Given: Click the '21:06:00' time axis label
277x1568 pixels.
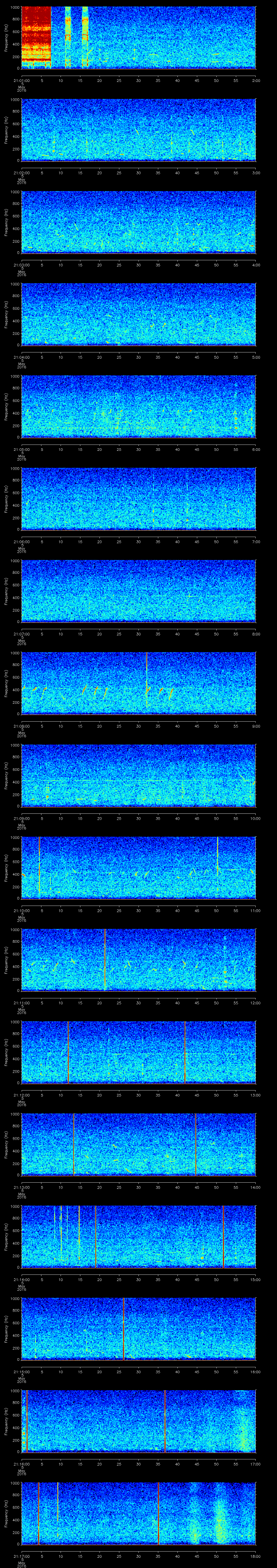Looking at the screenshot, I should pos(21,542).
